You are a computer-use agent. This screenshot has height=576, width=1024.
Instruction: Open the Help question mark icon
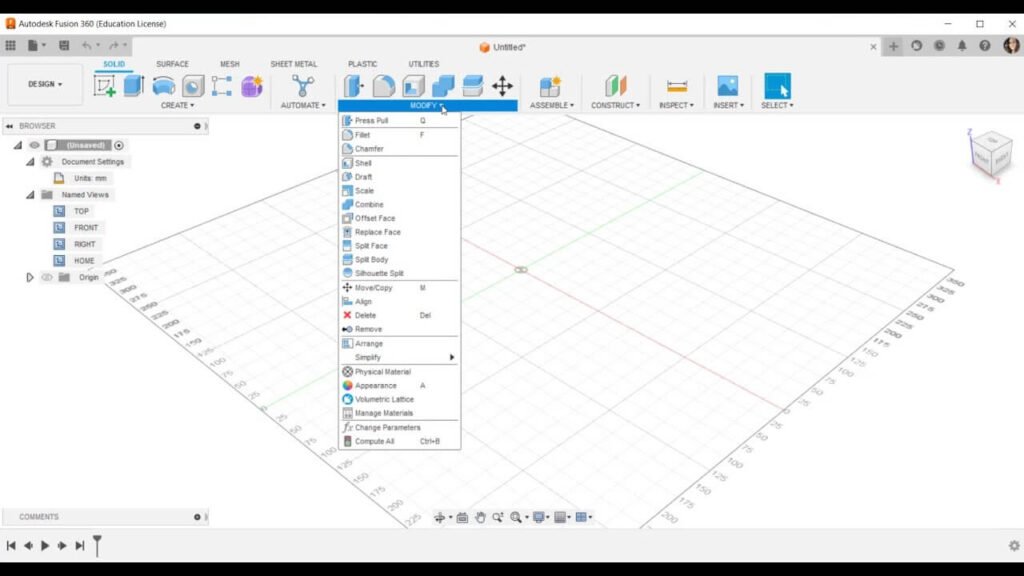click(985, 46)
